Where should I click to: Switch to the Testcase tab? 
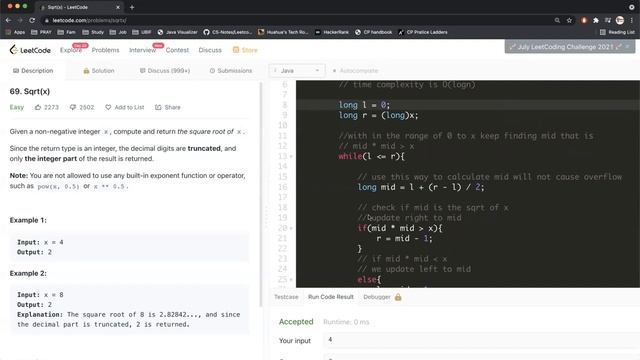point(286,297)
